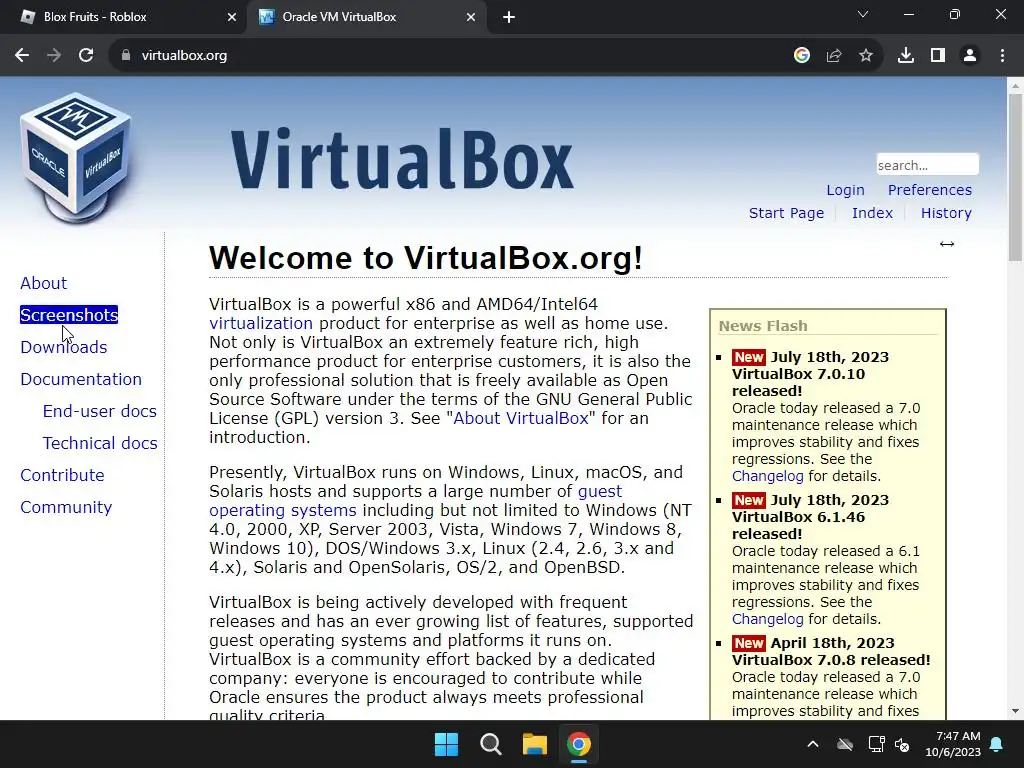Go to the Downloads page
This screenshot has width=1024, height=768.
click(x=63, y=347)
